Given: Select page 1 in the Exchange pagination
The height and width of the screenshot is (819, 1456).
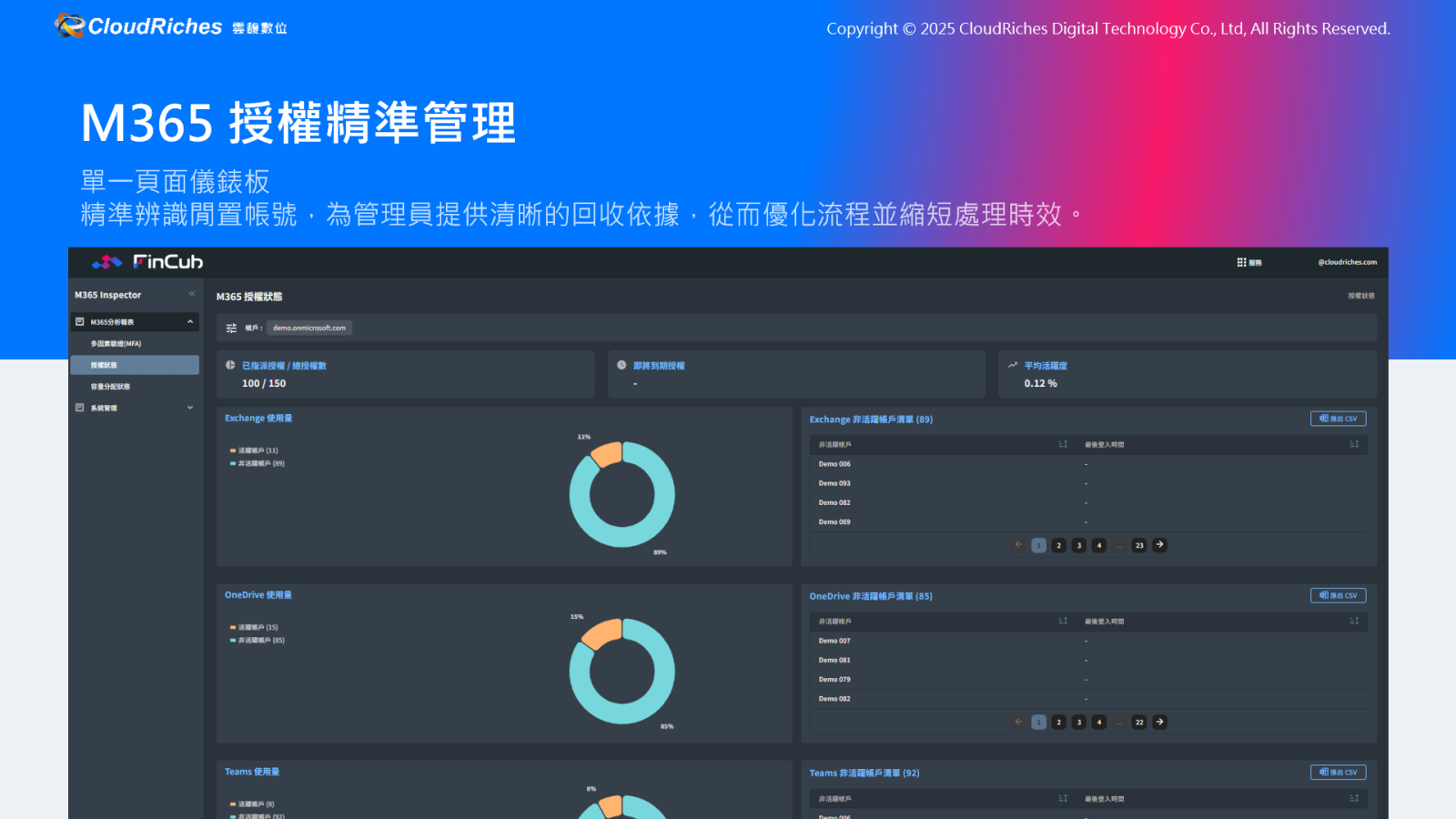Looking at the screenshot, I should click(1038, 545).
